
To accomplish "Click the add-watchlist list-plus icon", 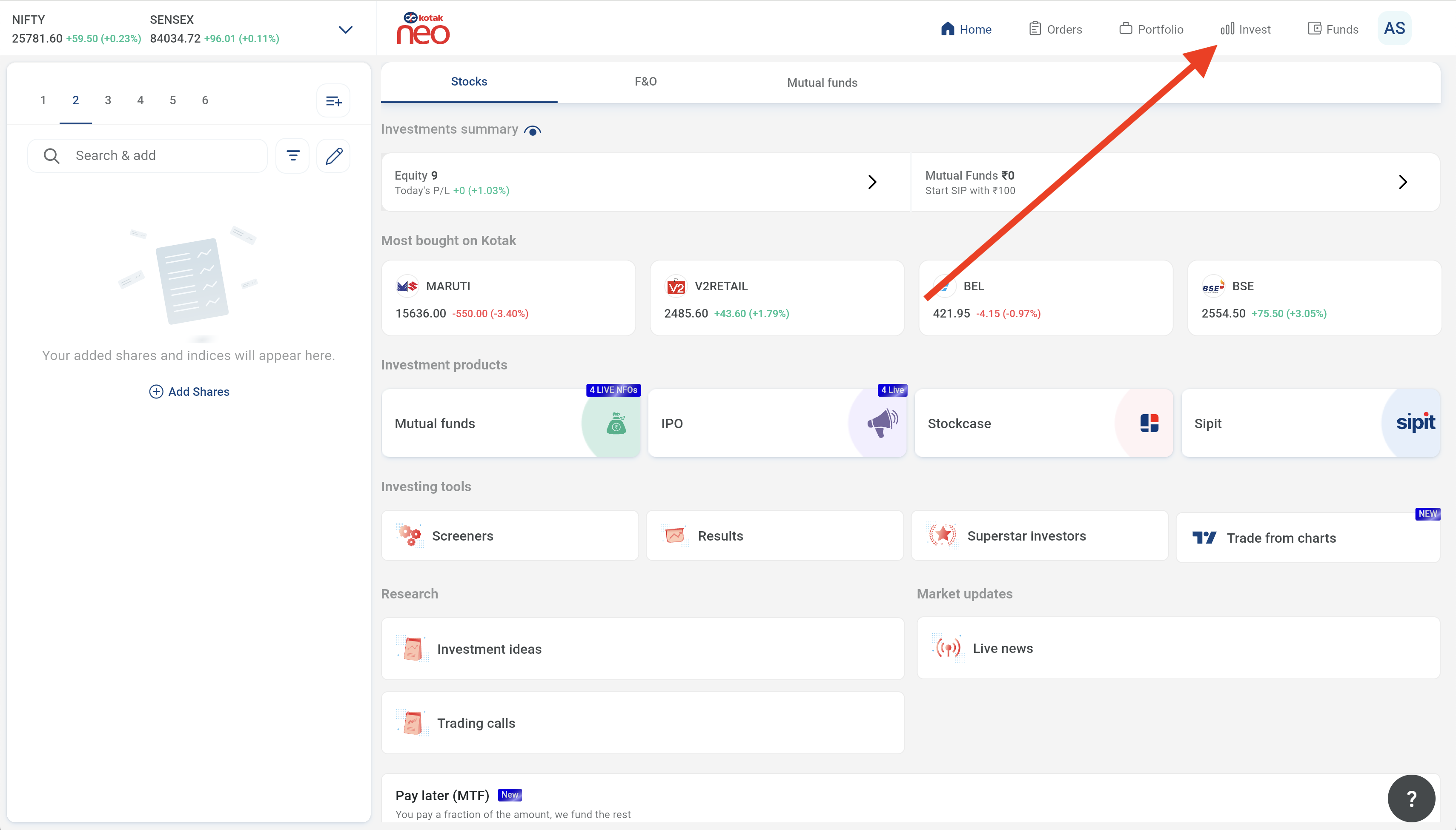I will [333, 101].
